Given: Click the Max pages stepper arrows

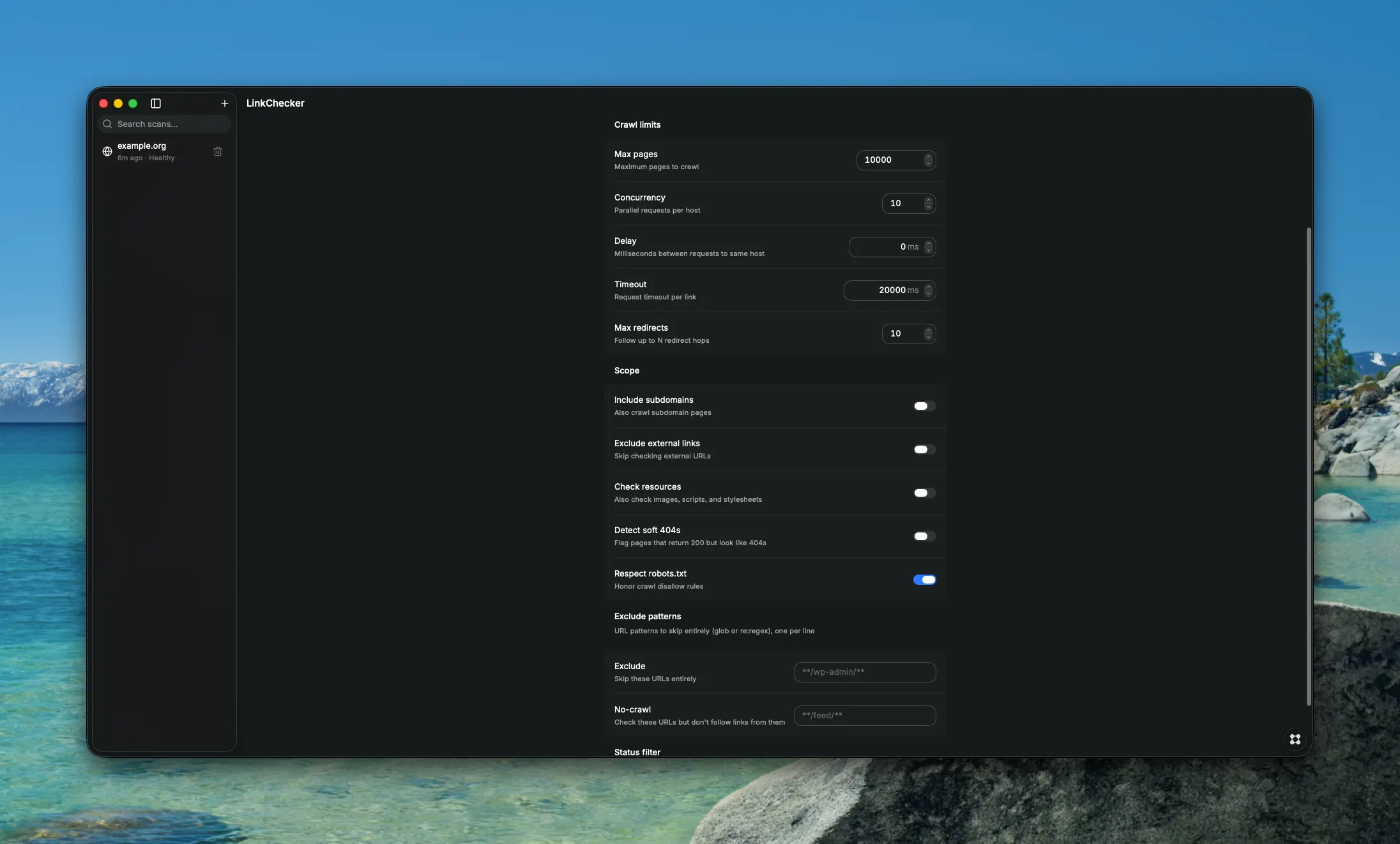Looking at the screenshot, I should click(929, 160).
